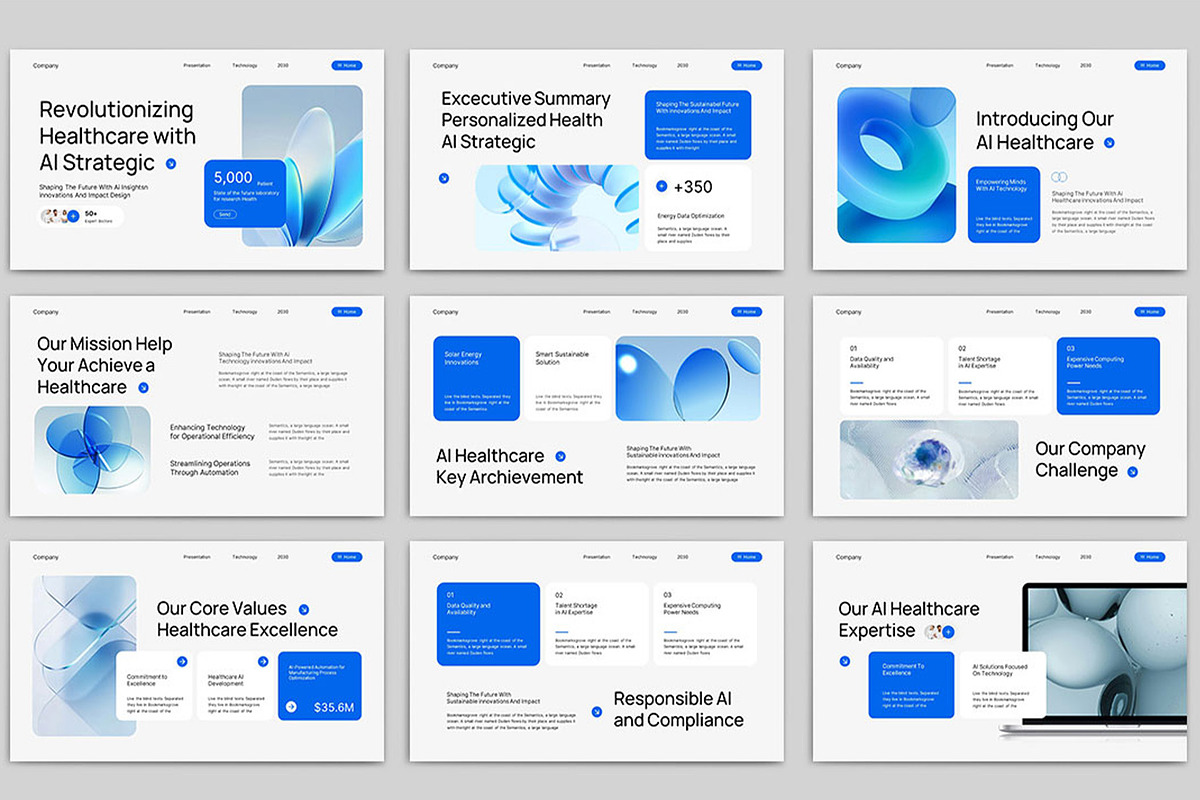
Task: Select "2030" in the Responsible AI slide's nav
Action: [x=682, y=557]
